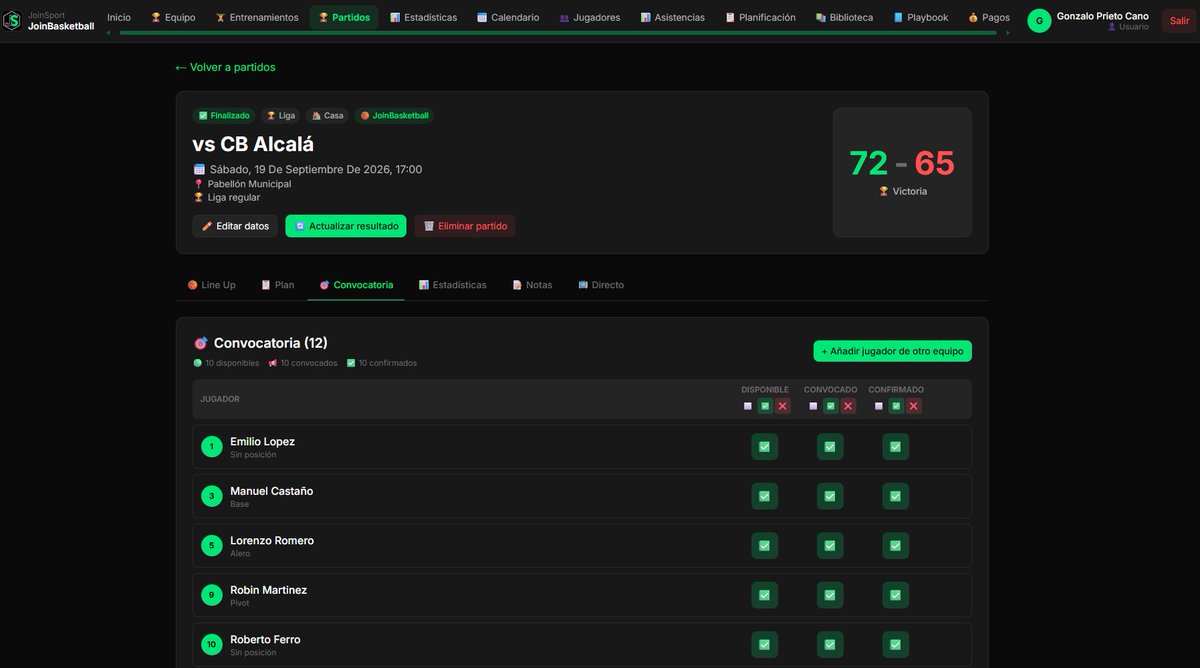Mark all Convocado with green check
Viewport: 1200px width, 668px height.
pyautogui.click(x=830, y=406)
